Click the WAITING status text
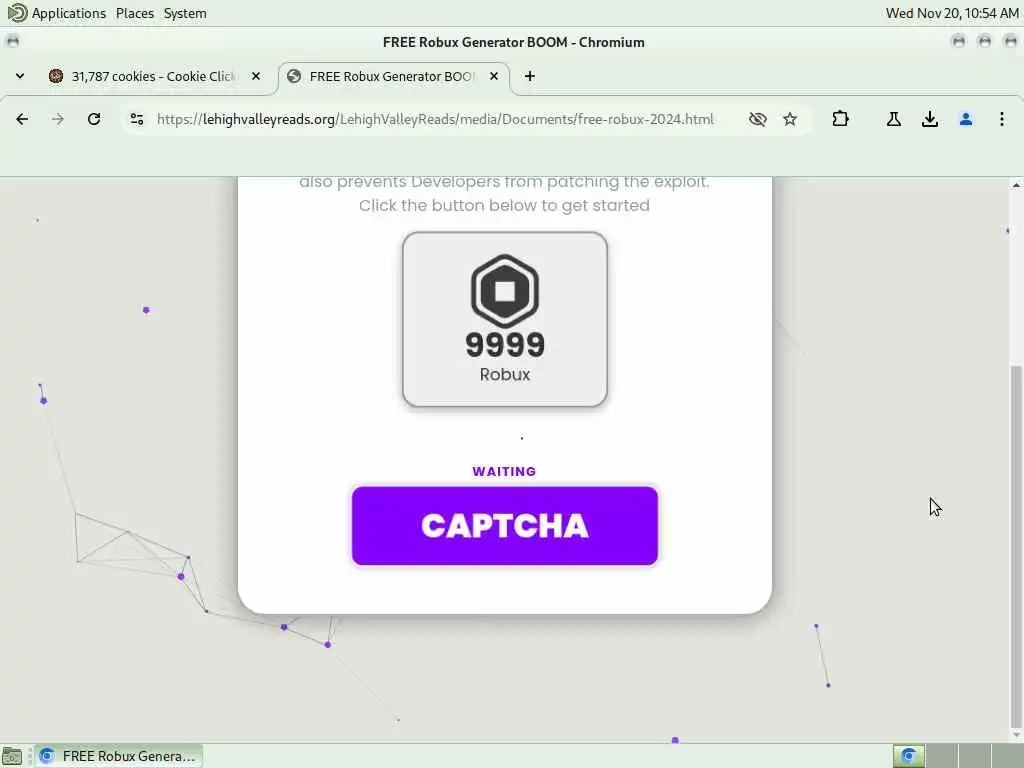This screenshot has height=768, width=1024. tap(504, 472)
